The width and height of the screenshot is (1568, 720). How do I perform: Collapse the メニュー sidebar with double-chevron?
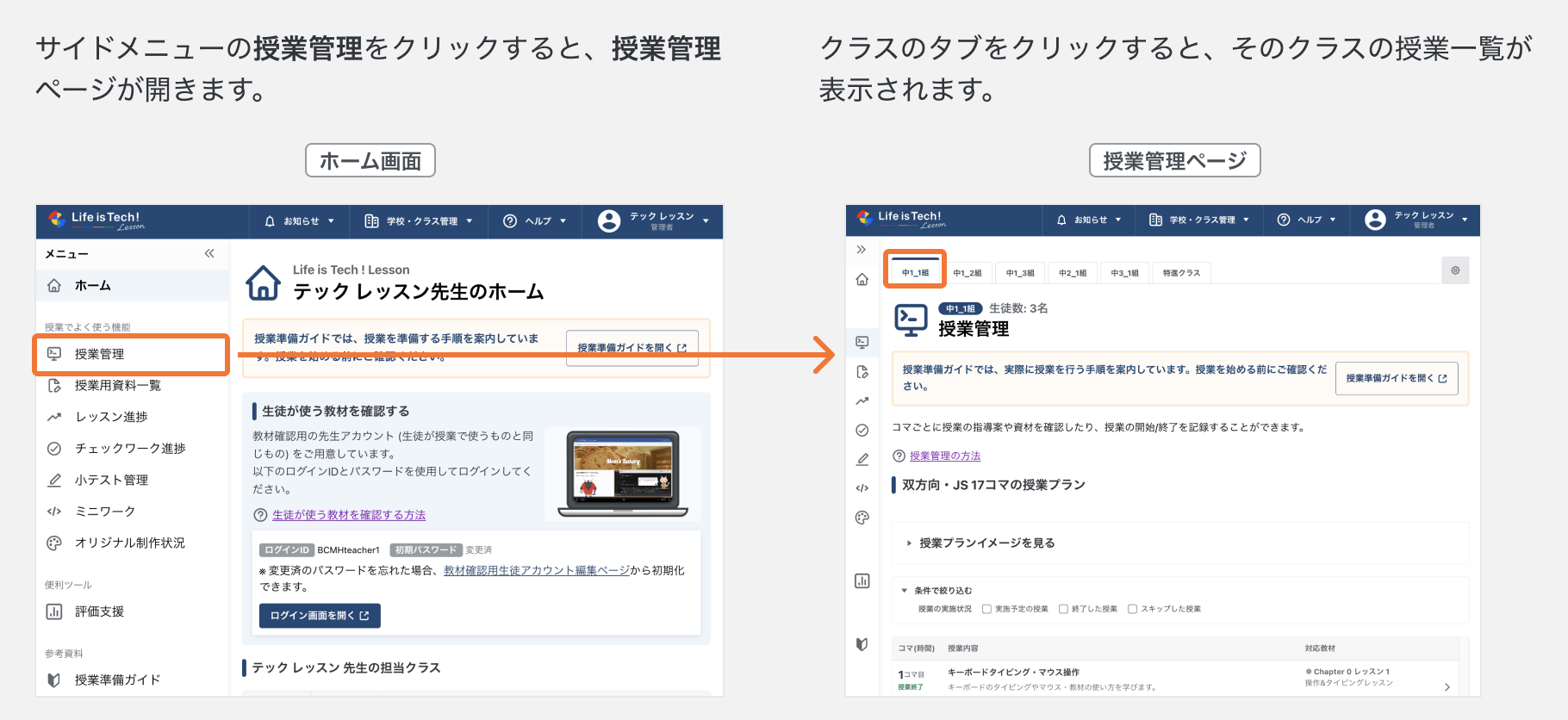(x=209, y=253)
